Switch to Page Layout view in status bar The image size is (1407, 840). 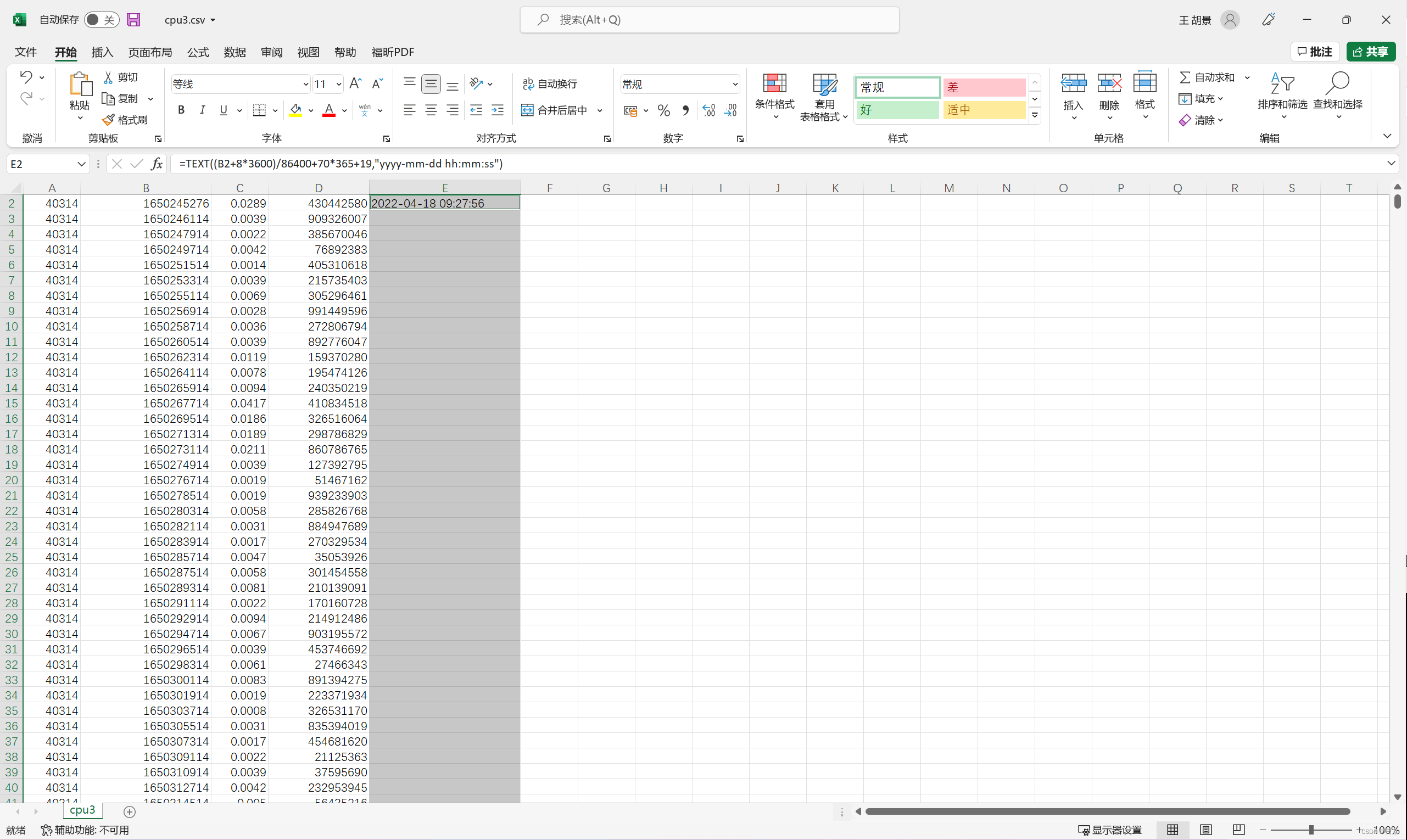coord(1205,830)
